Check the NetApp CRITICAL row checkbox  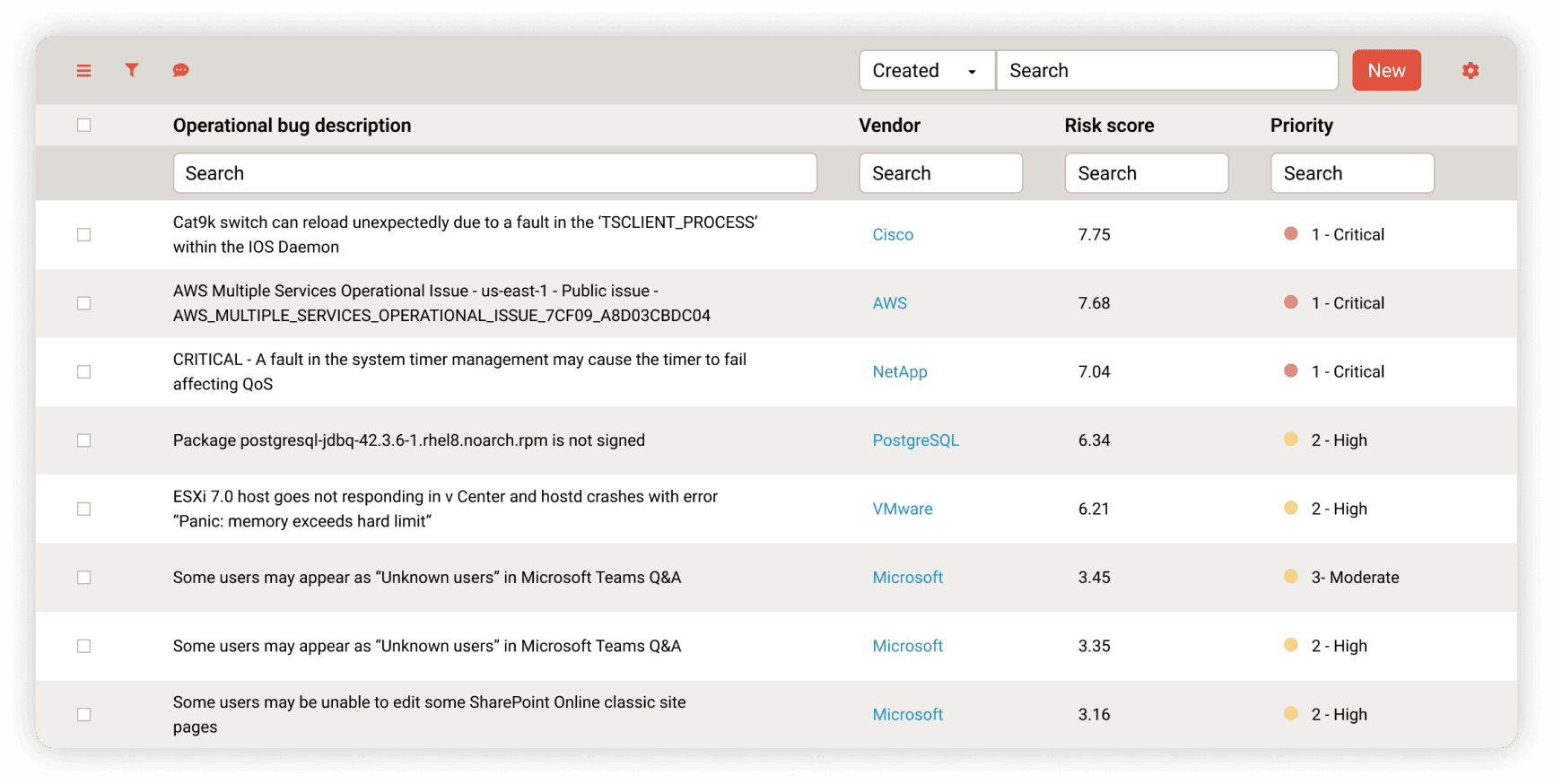point(84,371)
